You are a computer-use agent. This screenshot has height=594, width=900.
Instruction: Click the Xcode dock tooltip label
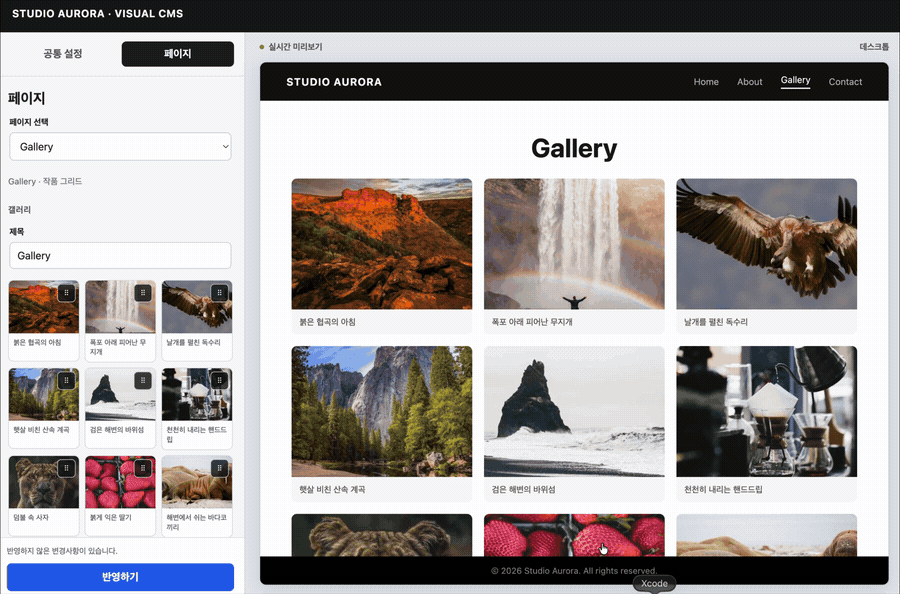coord(654,584)
